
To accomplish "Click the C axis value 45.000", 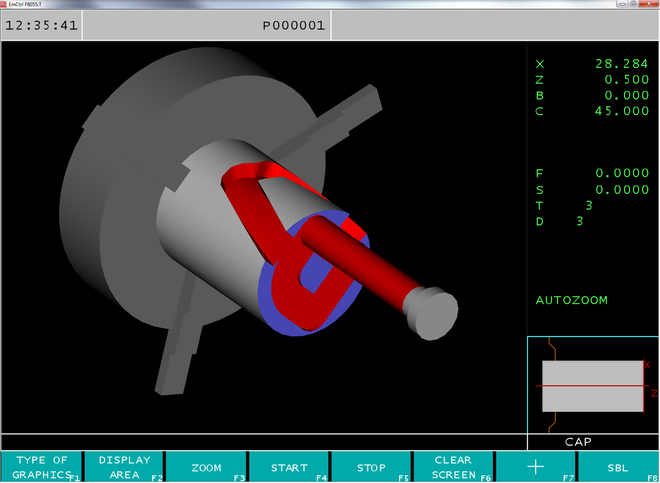I will point(620,111).
